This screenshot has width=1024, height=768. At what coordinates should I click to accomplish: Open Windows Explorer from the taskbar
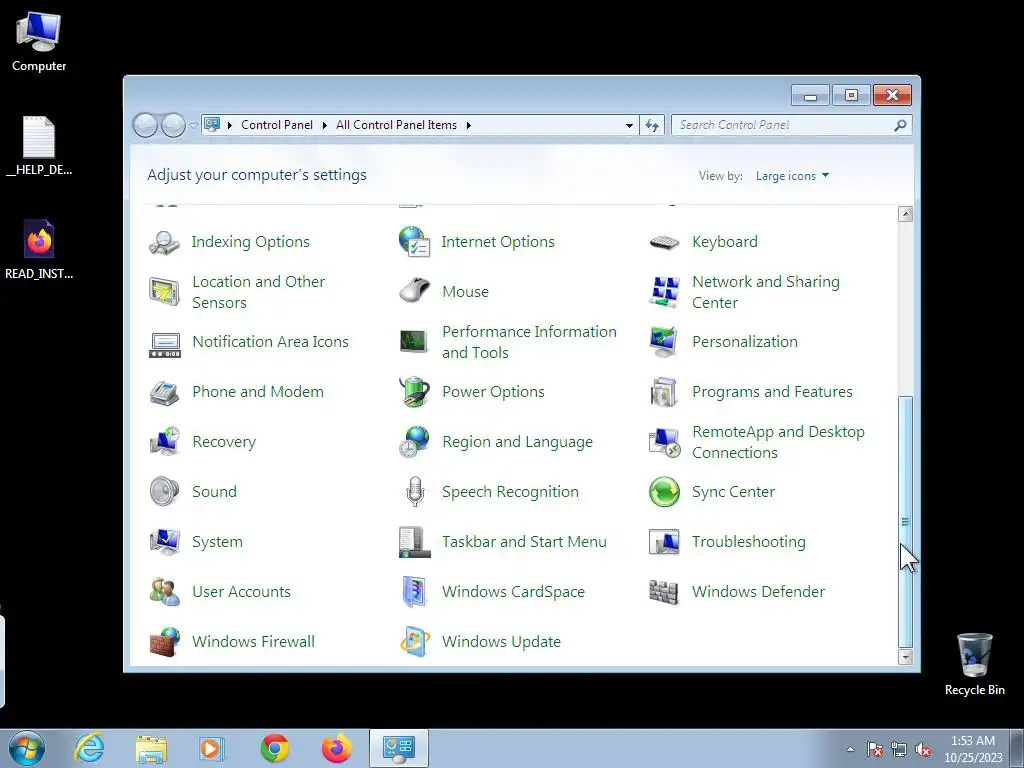(151, 749)
